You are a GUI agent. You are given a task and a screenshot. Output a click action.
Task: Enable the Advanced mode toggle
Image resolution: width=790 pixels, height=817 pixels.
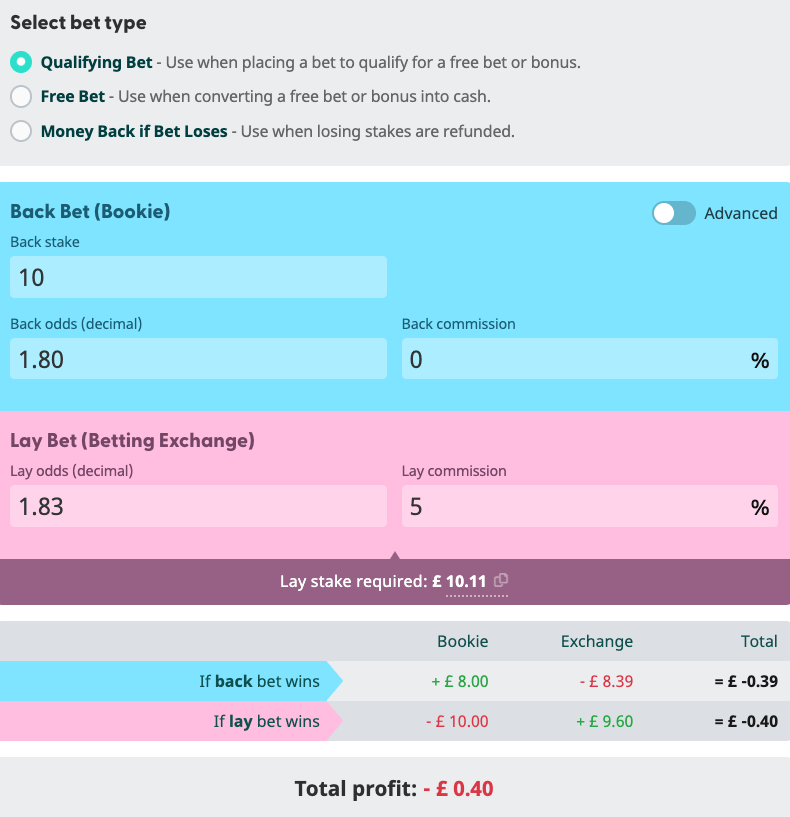pos(673,213)
